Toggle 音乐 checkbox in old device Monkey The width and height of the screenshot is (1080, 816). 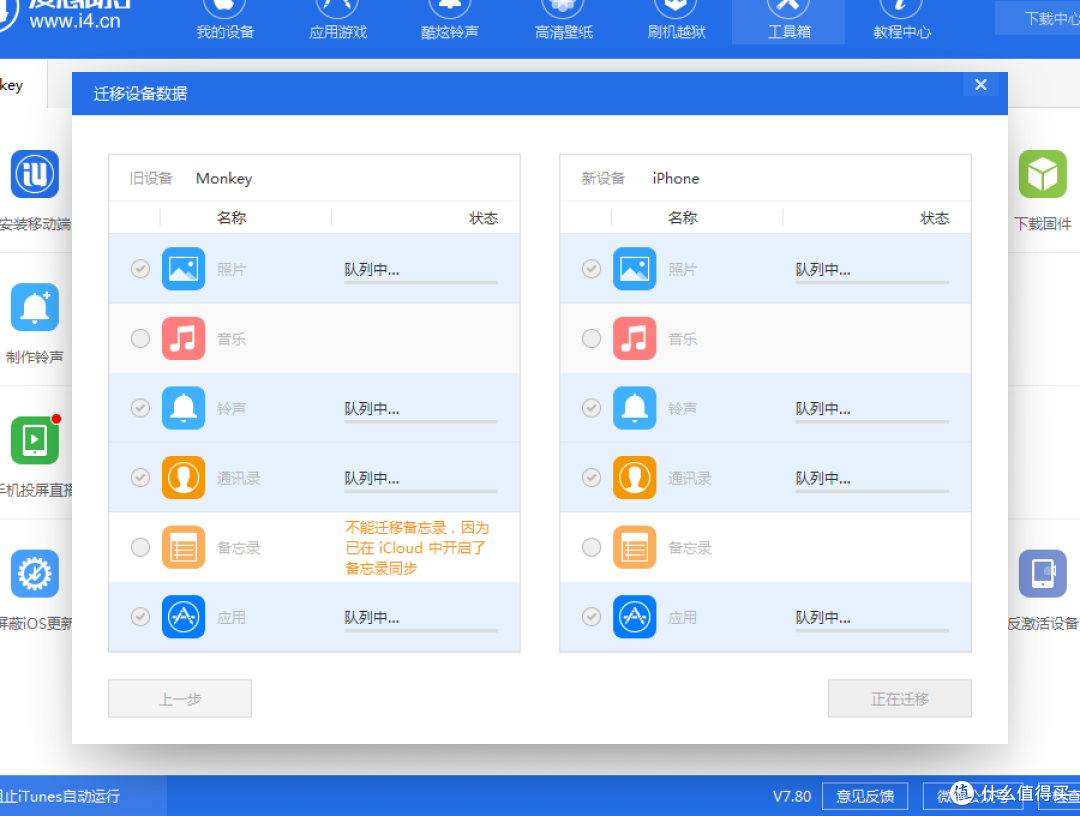coord(141,338)
